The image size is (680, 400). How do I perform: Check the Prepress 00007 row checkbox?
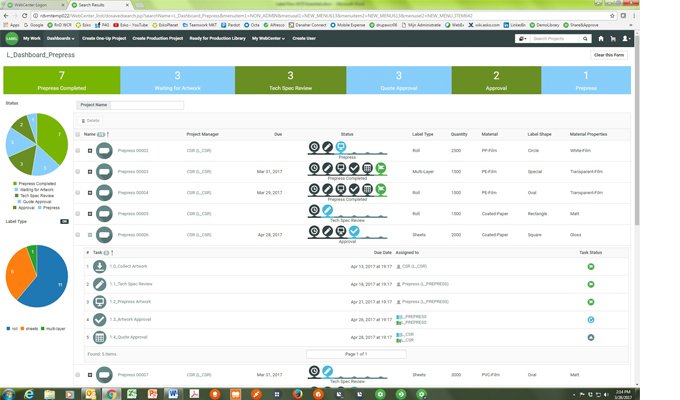78,375
